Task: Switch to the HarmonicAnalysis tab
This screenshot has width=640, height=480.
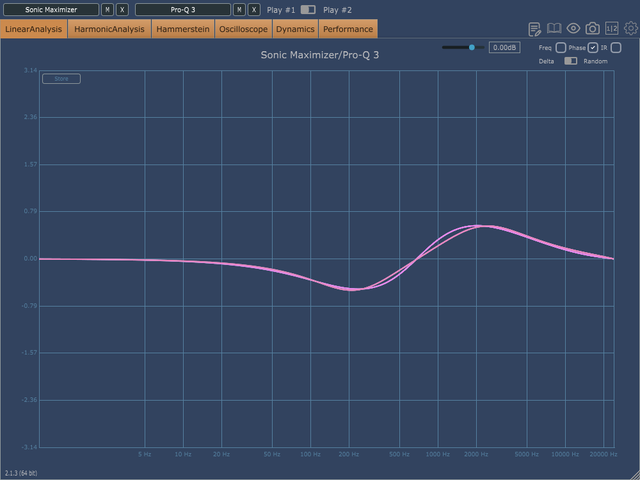Action: point(109,29)
